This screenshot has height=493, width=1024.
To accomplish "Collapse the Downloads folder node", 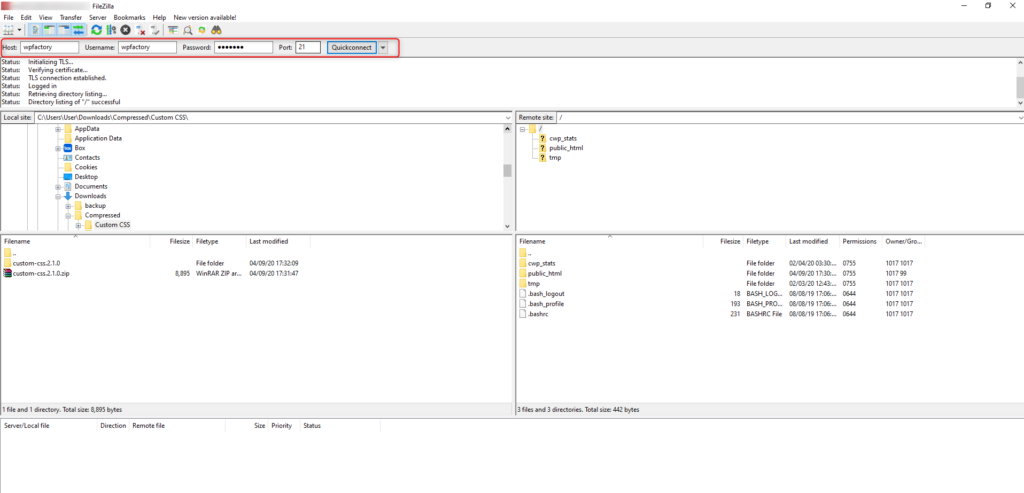I will (x=57, y=196).
